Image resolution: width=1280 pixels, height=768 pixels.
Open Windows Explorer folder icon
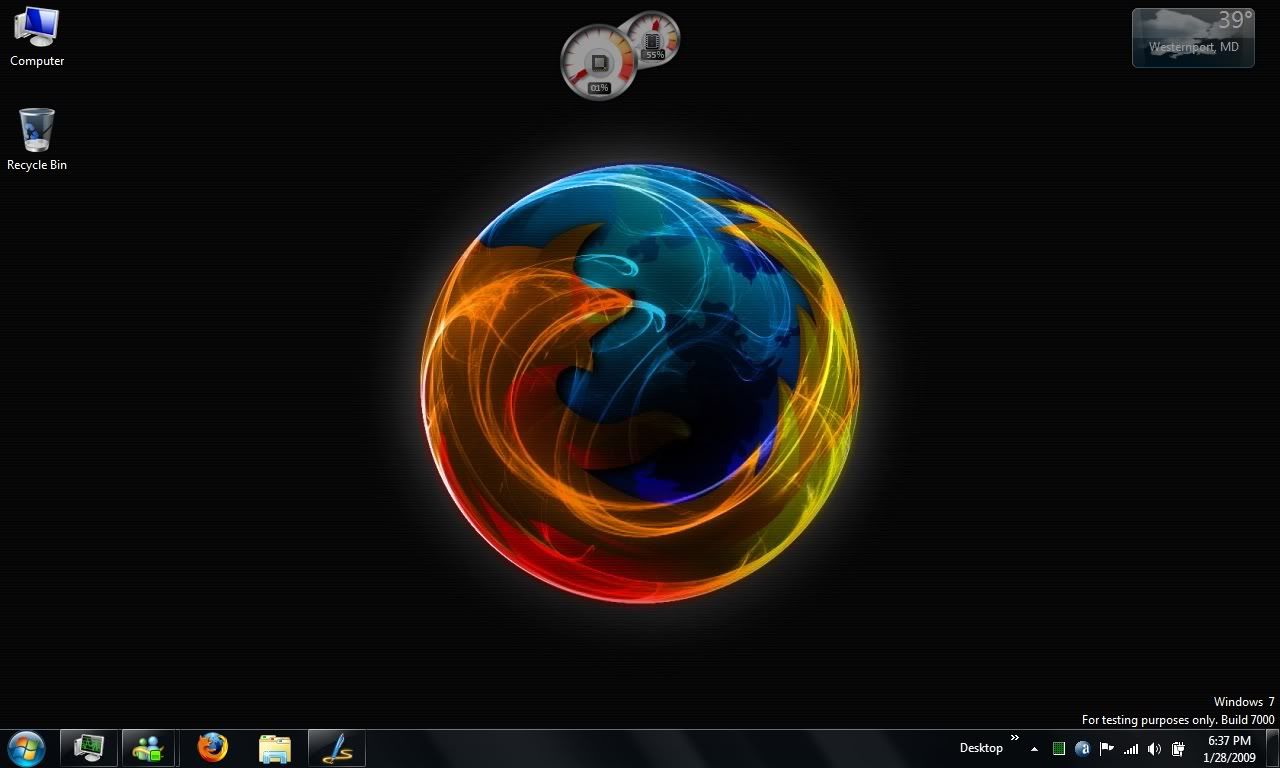tap(274, 748)
